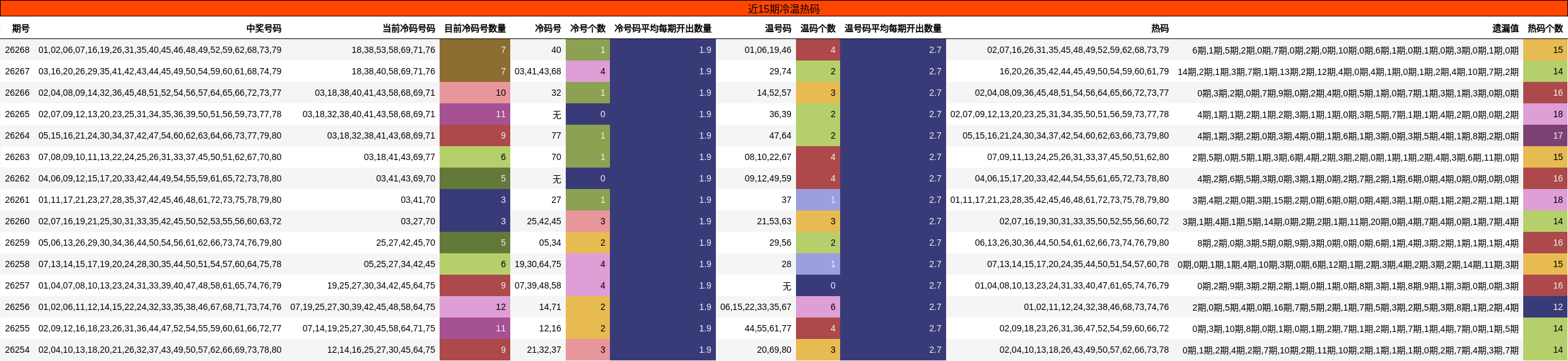Select hot count 18 in row 26261
Image resolution: width=1568 pixels, height=361 pixels.
[1545, 200]
